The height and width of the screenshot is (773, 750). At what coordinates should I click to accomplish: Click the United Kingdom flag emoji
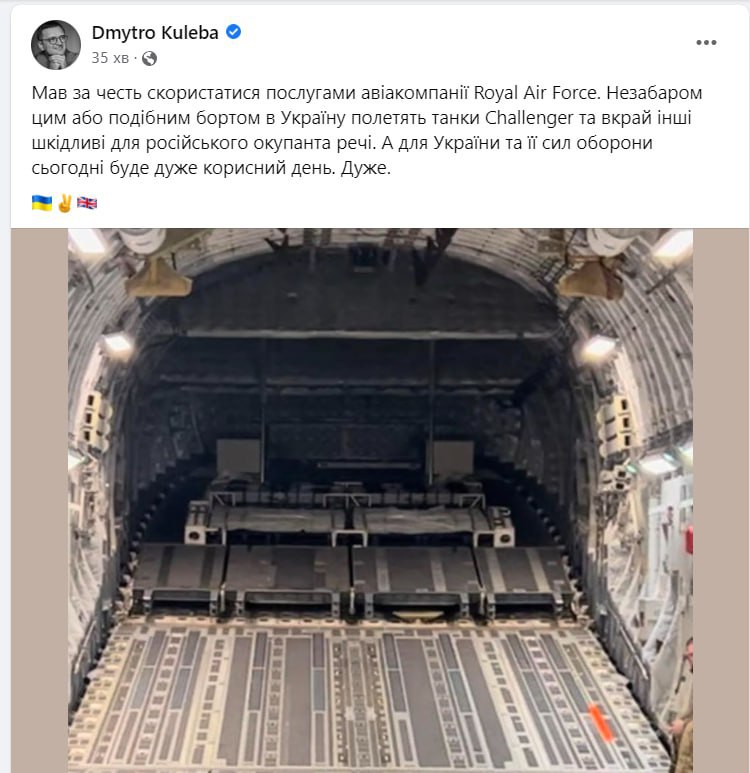tap(87, 202)
